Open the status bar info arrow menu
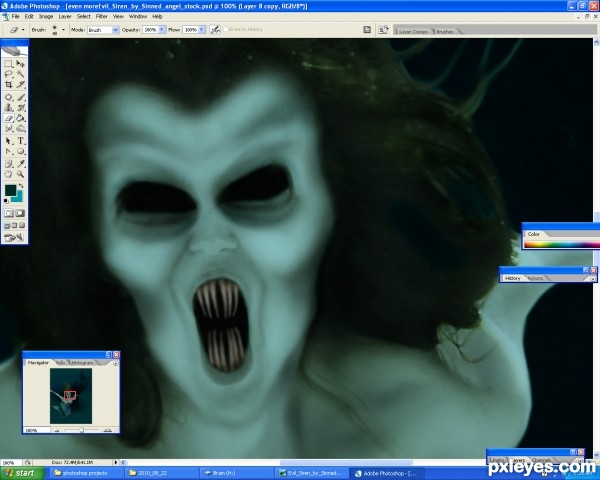This screenshot has width=600, height=480. (x=116, y=462)
